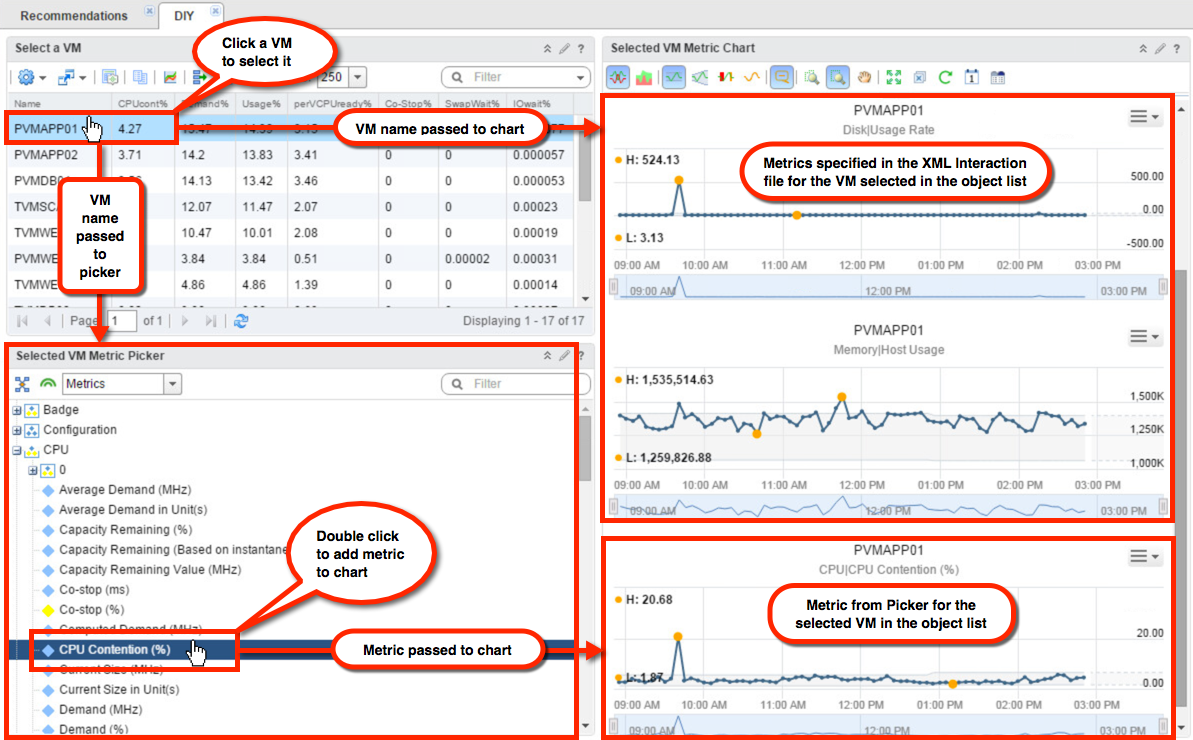Image resolution: width=1193 pixels, height=740 pixels.
Task: Click the Deselect All Metrics icon in the picker
Action: coord(22,383)
